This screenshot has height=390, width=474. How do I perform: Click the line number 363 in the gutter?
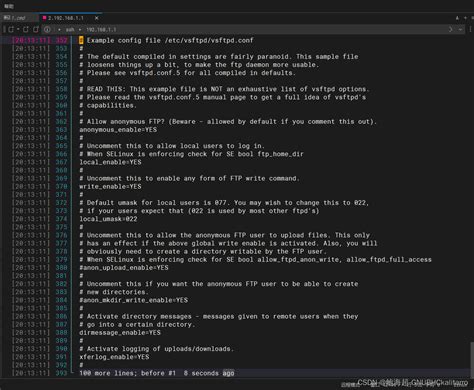61,130
